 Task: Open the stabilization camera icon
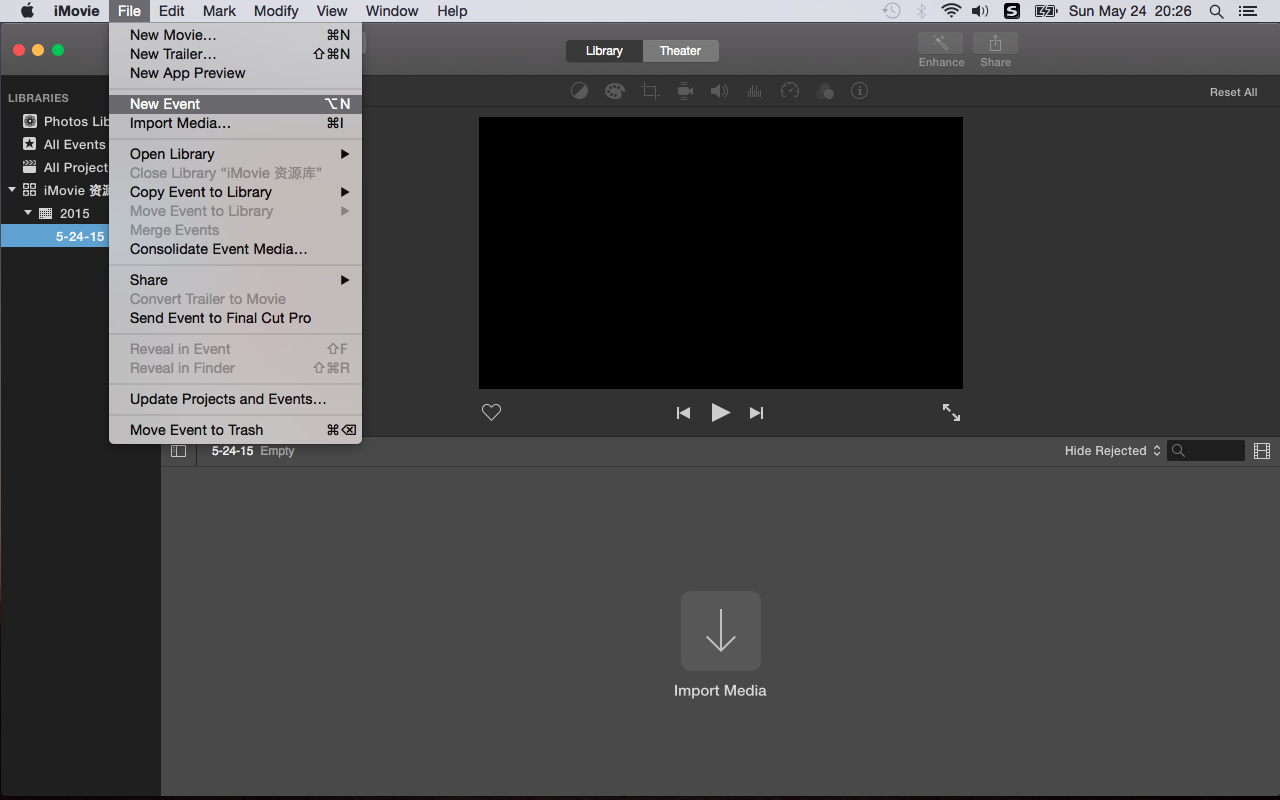coord(685,91)
